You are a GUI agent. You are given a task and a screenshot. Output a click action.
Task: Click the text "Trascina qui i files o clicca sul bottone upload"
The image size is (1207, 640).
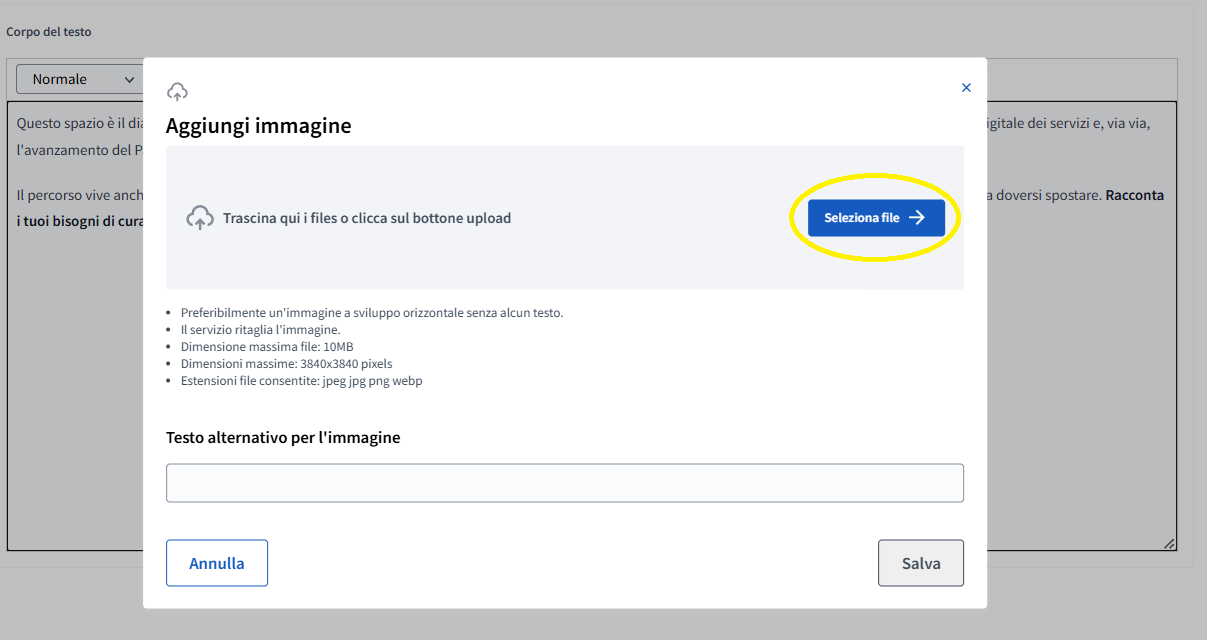coord(367,218)
